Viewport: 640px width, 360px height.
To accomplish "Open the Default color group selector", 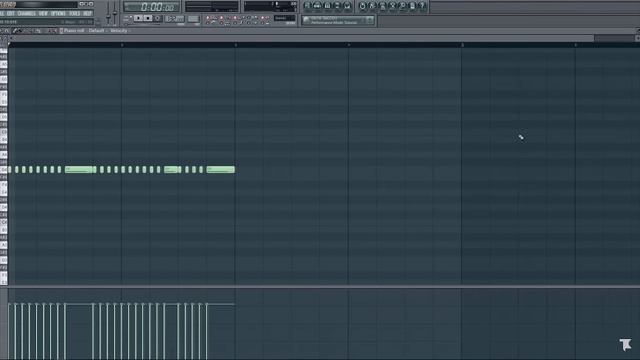I will [x=96, y=31].
